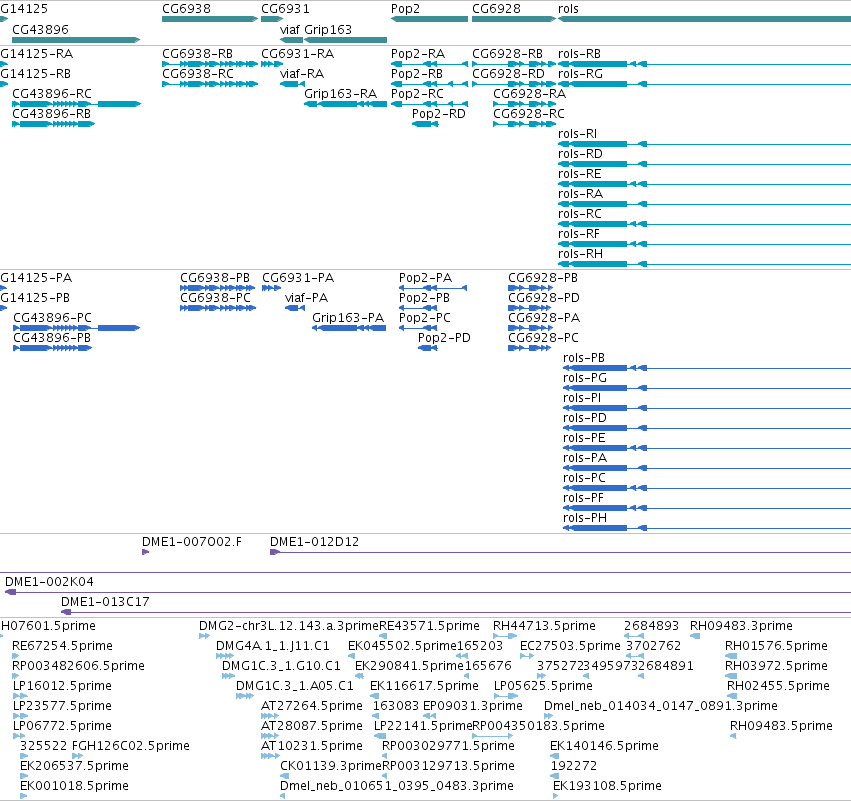Click the CG6928-PC protein label

tap(543, 338)
